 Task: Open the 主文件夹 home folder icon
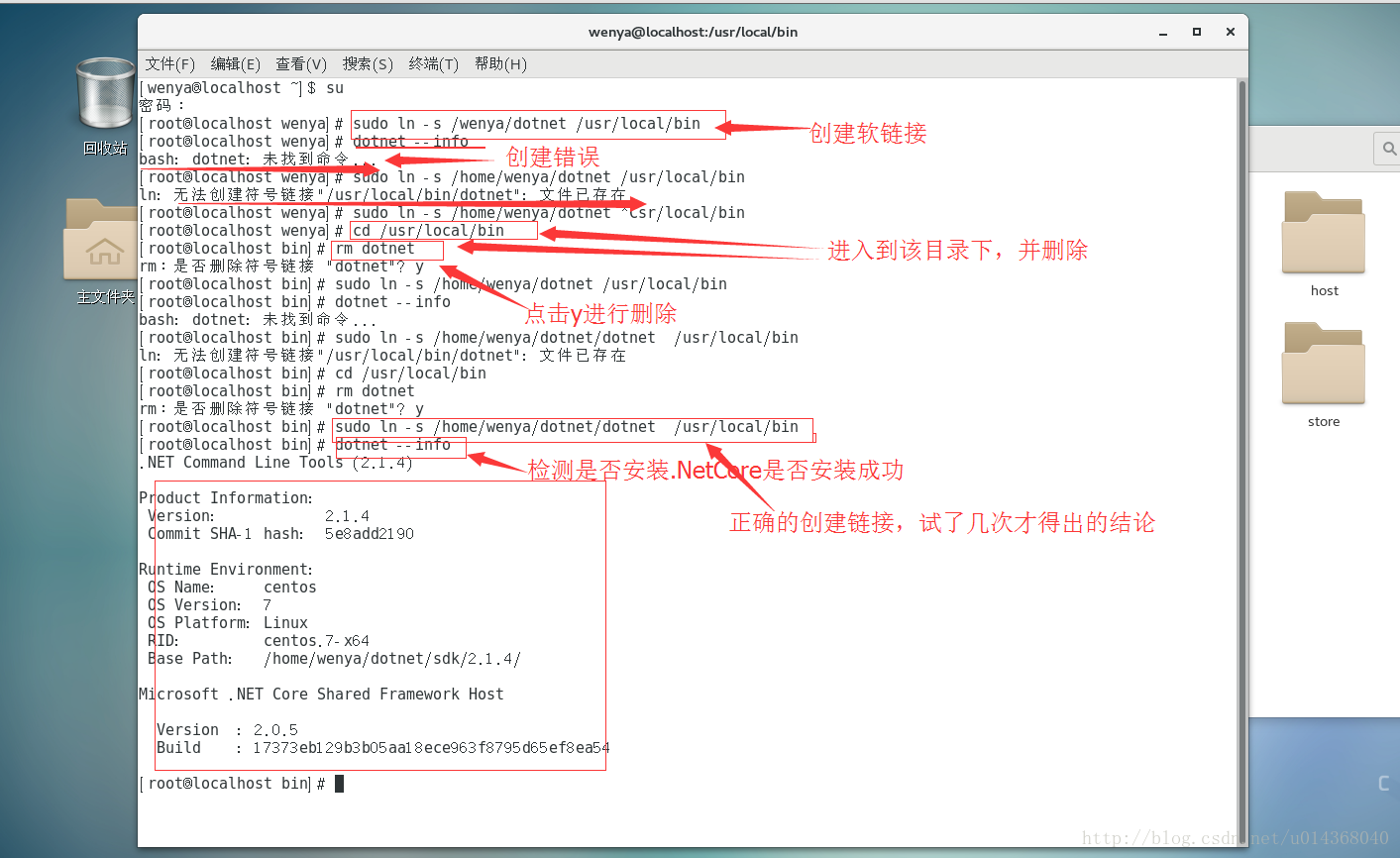[103, 238]
